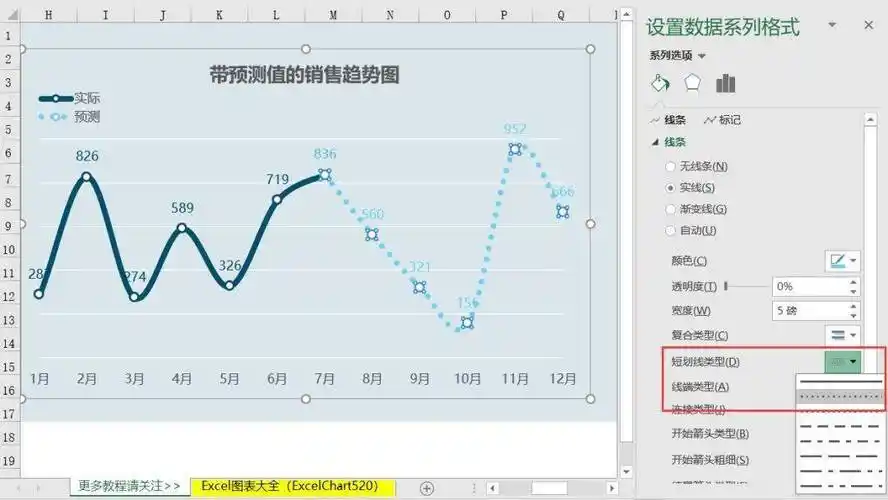
Task: Choose the round dot dash style
Action: (x=840, y=397)
